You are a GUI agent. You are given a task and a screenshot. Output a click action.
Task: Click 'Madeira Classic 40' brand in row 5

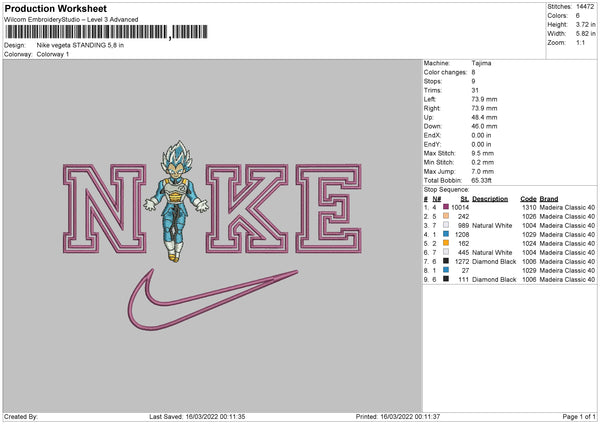pyautogui.click(x=567, y=243)
